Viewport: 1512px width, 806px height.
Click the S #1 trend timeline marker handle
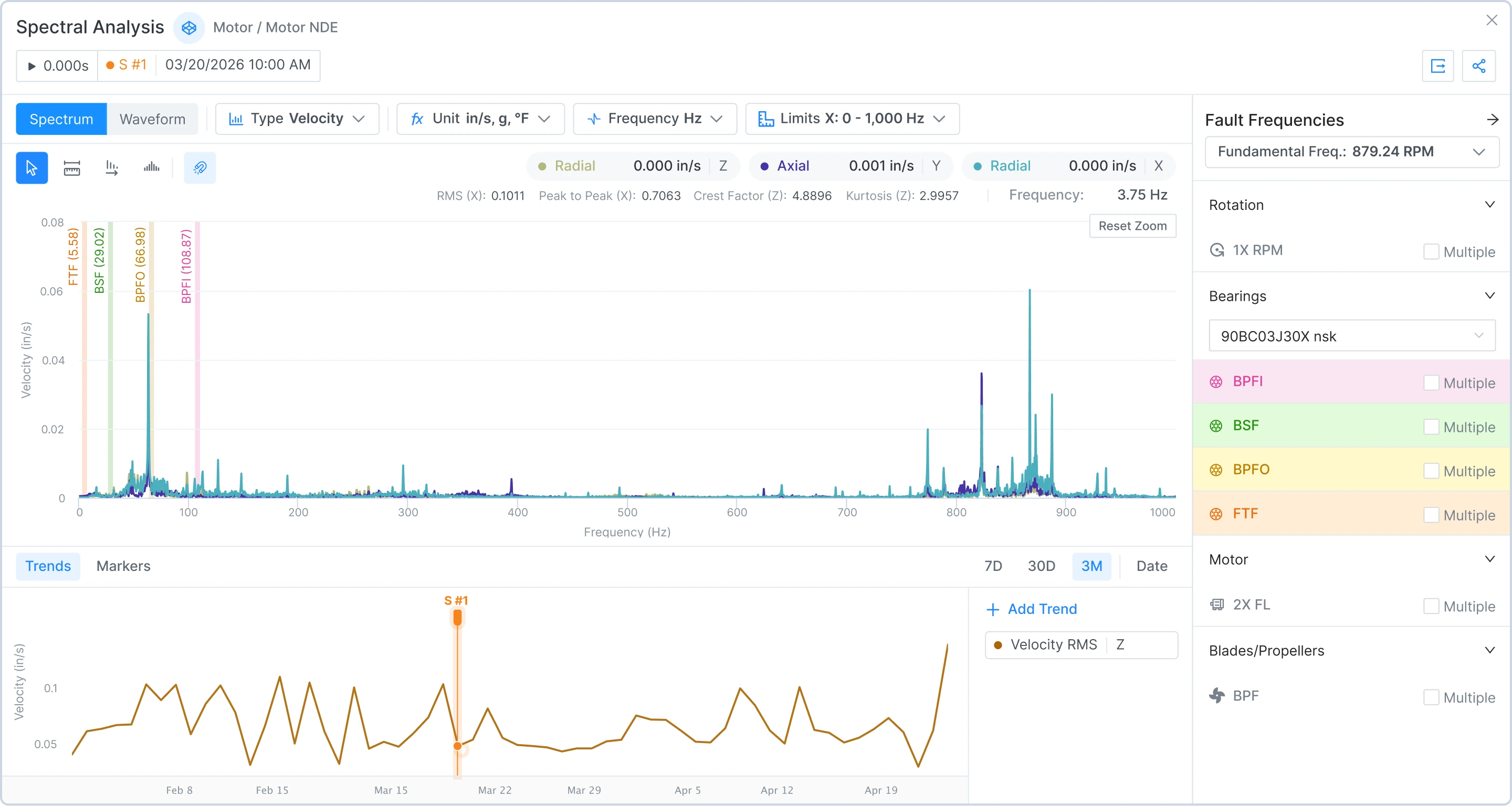click(457, 617)
